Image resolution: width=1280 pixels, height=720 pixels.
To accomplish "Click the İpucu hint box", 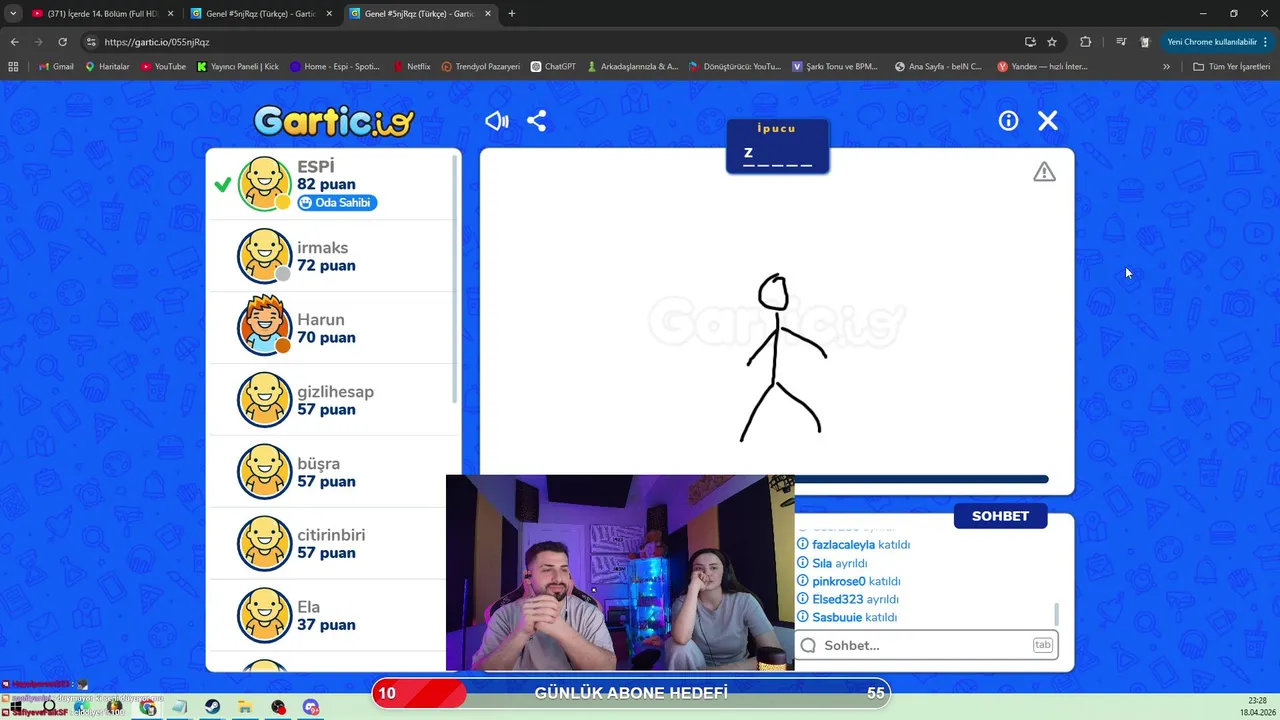I will coord(778,146).
